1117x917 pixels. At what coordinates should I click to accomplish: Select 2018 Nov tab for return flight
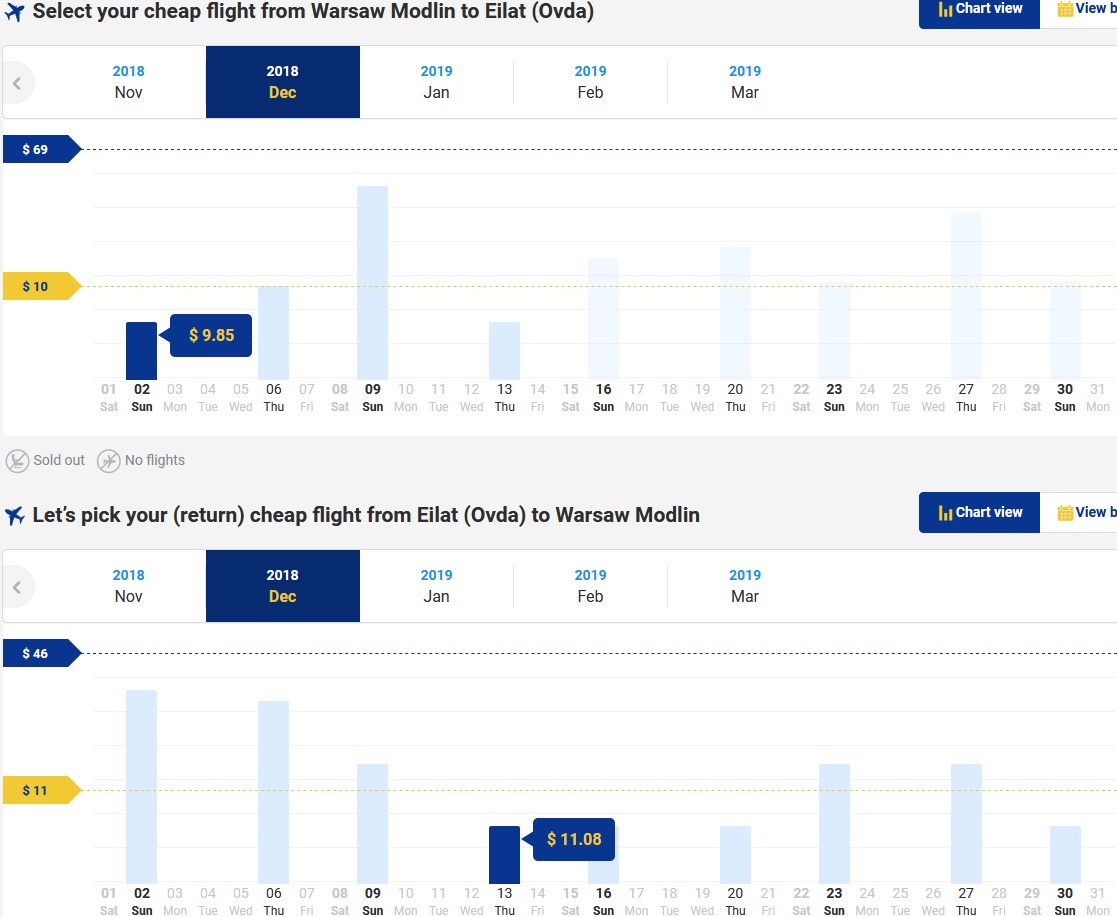point(128,586)
